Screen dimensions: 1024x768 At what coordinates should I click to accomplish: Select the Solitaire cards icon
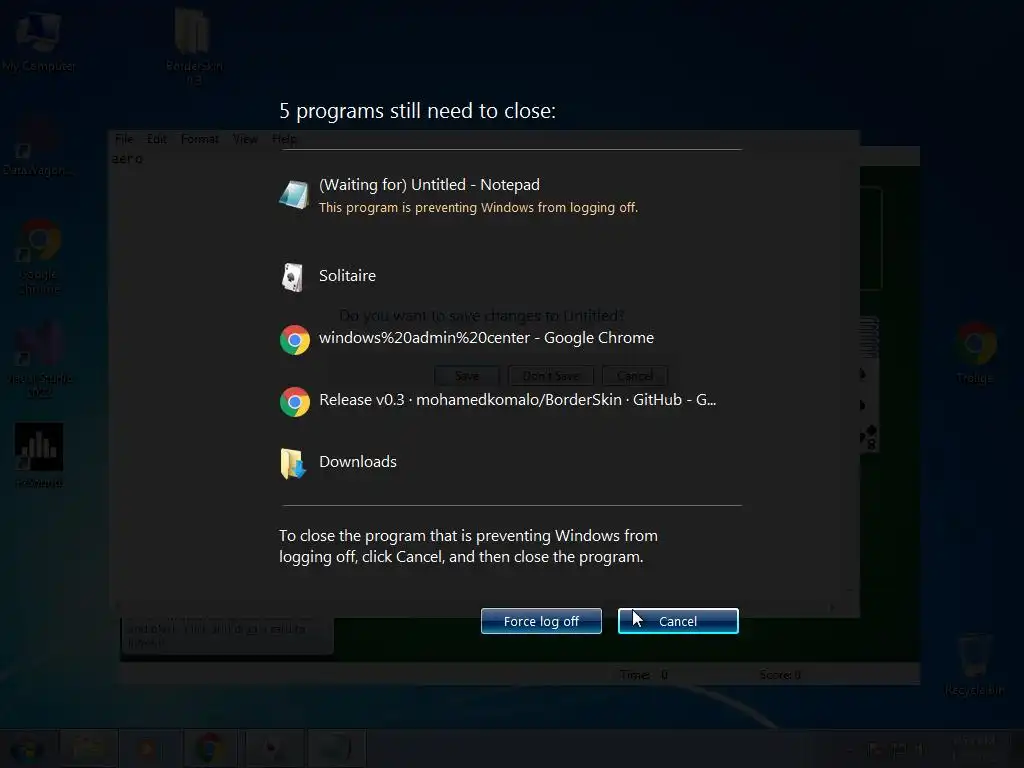pyautogui.click(x=293, y=278)
